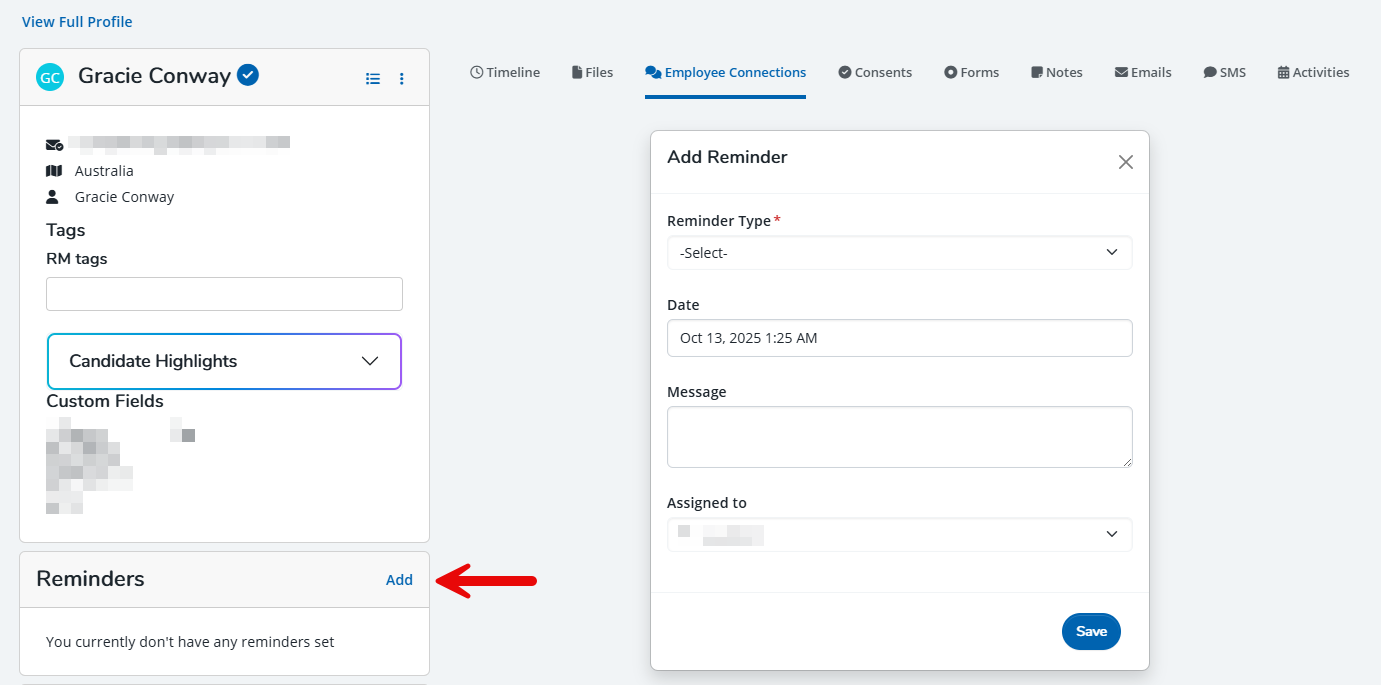
Task: Click the map icon beside Australia
Action: [54, 171]
